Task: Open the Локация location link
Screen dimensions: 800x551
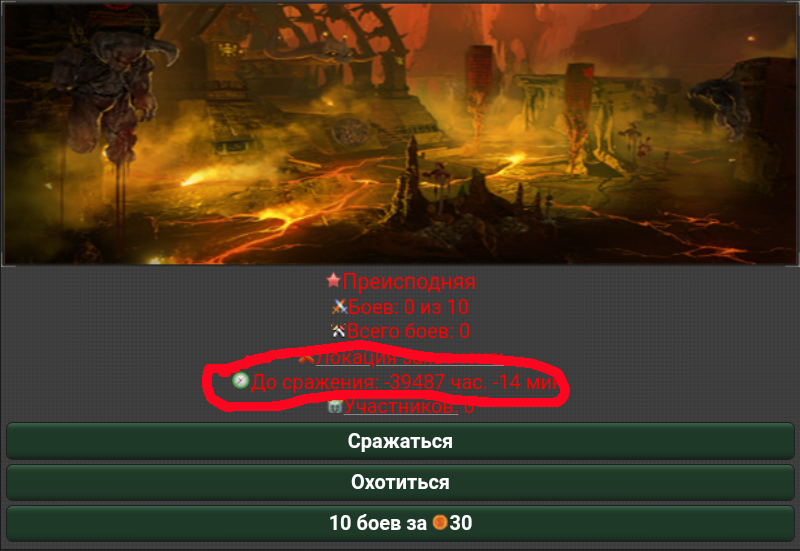Action: (410, 358)
